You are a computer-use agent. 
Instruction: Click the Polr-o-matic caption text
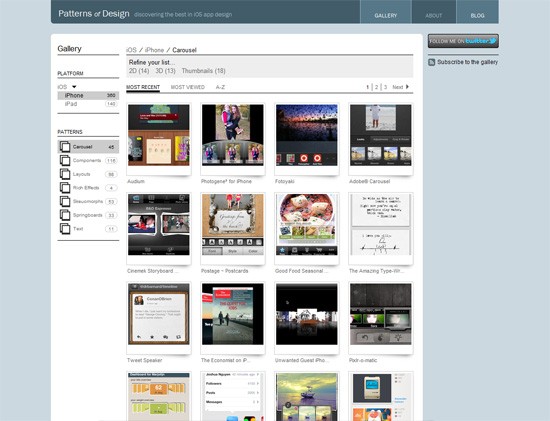[x=363, y=360]
